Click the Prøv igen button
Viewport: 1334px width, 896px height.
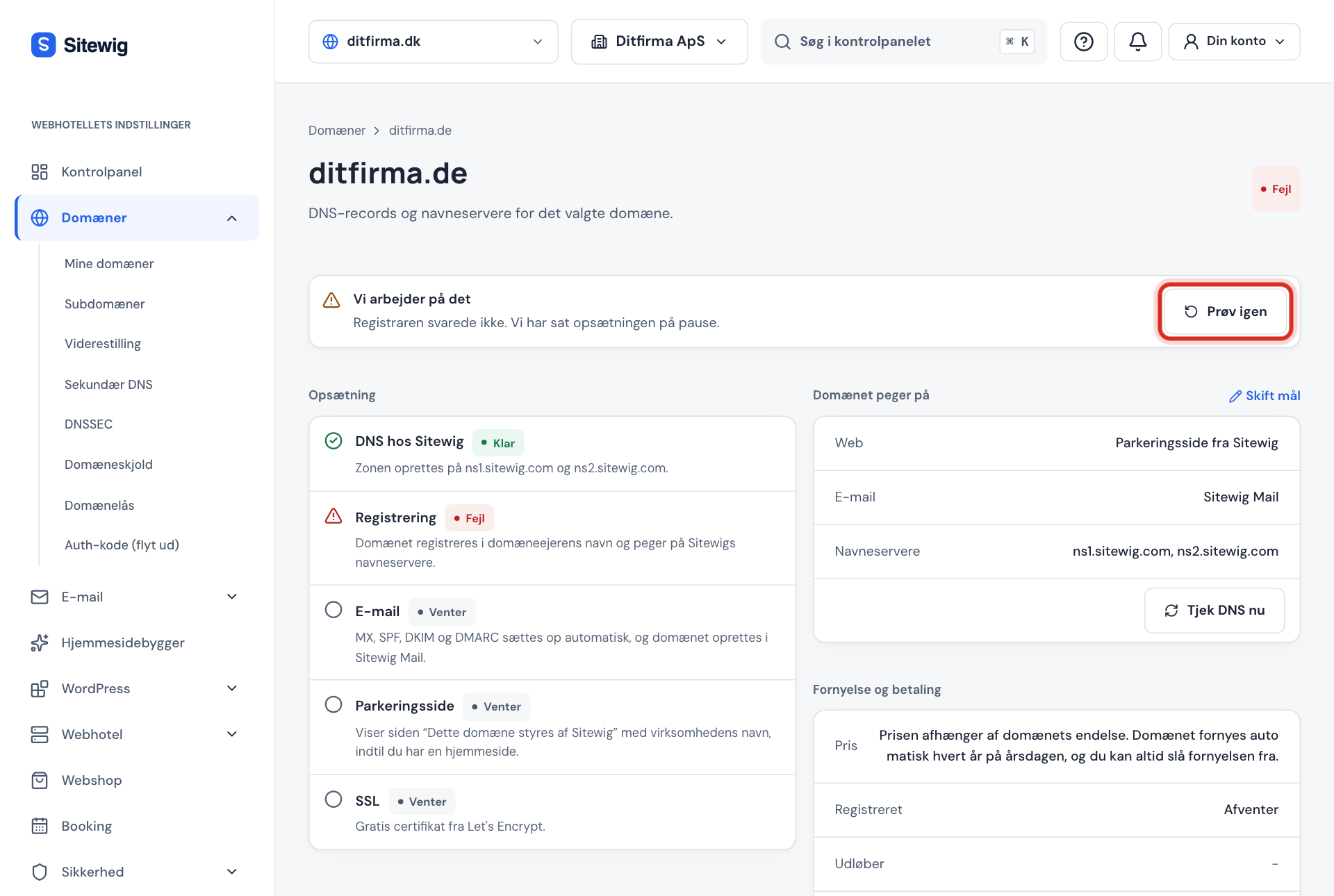coord(1225,311)
